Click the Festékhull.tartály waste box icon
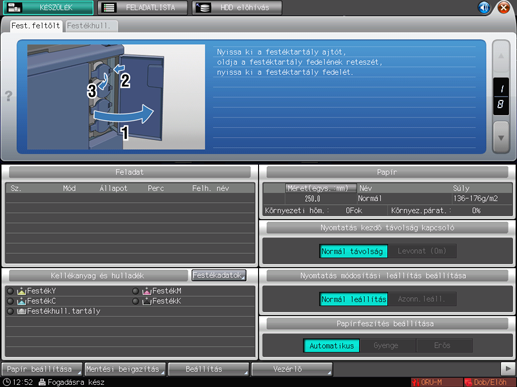Viewport: 517px width, 387px height. (x=22, y=311)
